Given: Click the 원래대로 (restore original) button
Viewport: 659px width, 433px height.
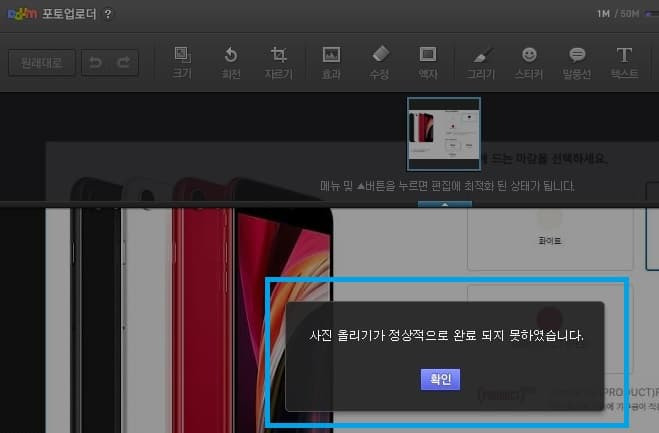Looking at the screenshot, I should click(x=42, y=63).
